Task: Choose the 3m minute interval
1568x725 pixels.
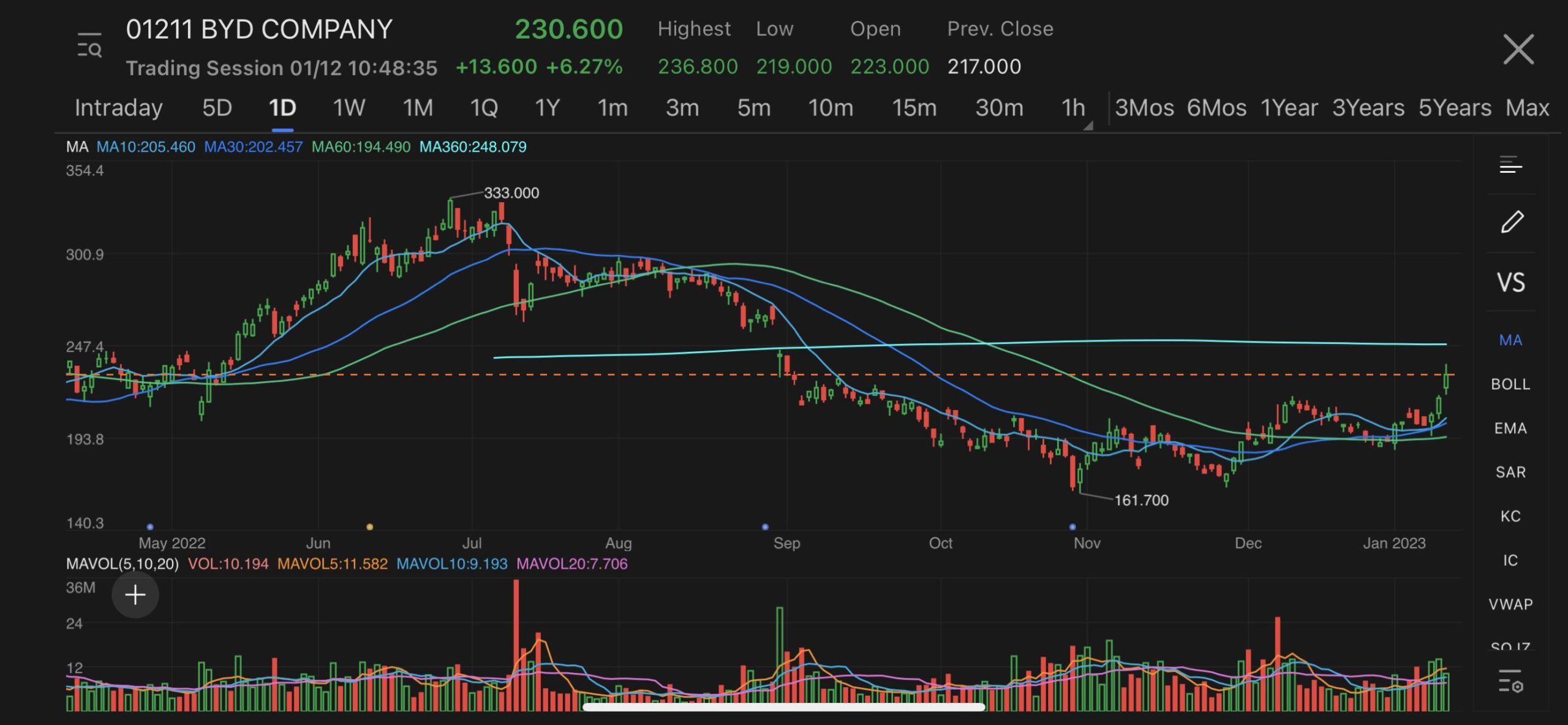Action: [x=682, y=108]
